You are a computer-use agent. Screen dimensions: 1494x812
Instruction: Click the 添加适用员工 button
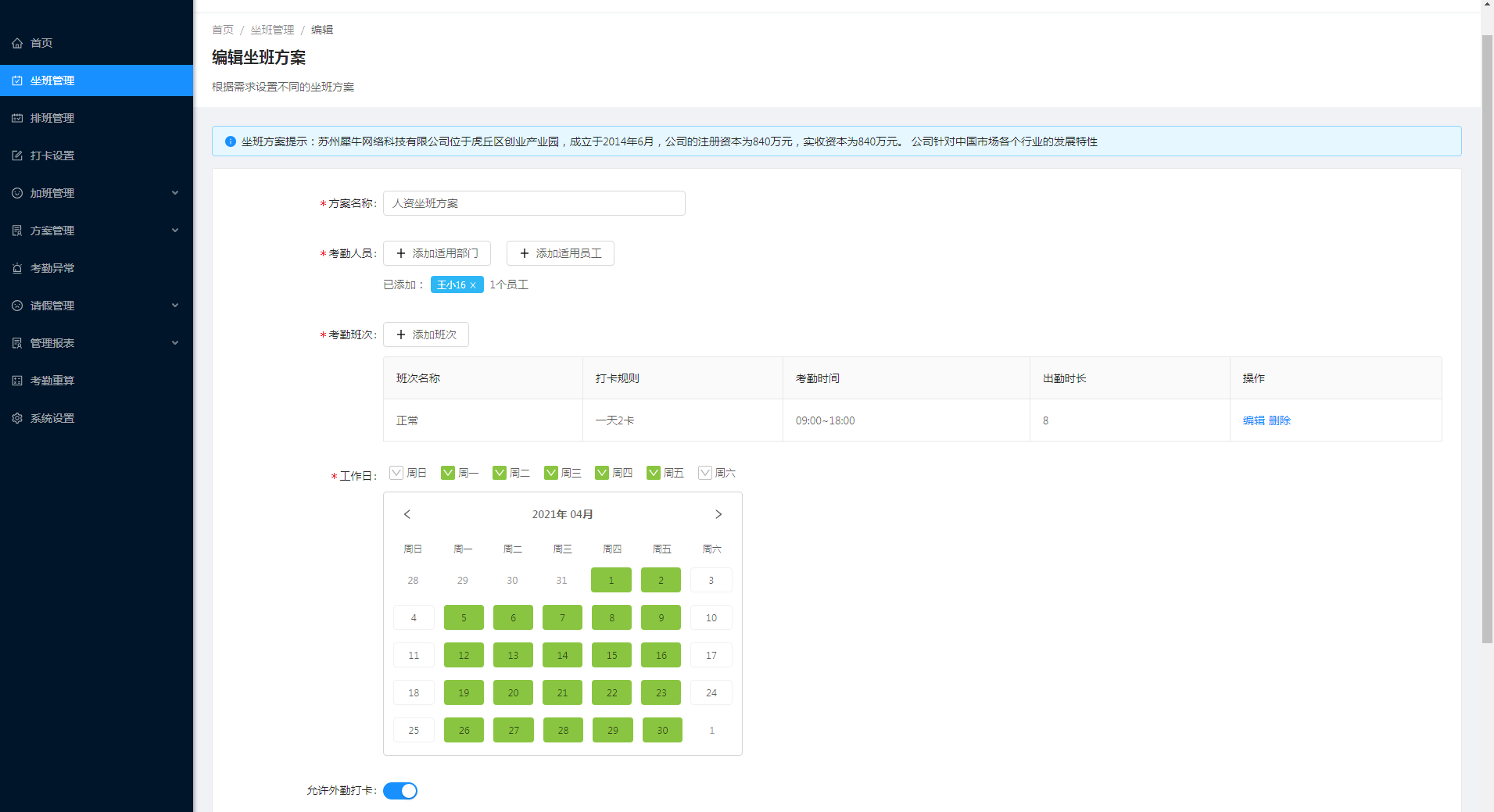pos(561,253)
